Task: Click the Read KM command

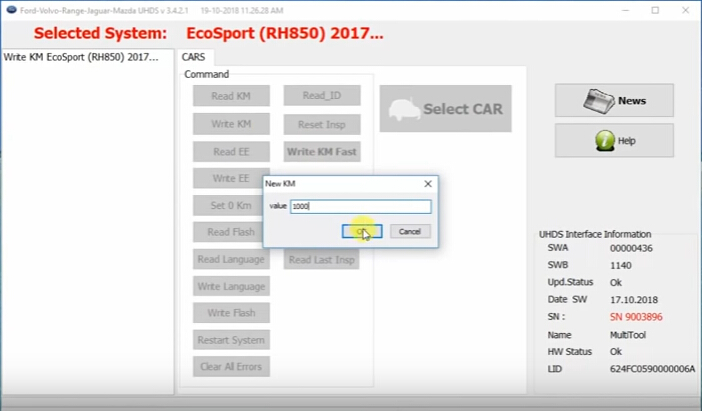Action: [231, 96]
